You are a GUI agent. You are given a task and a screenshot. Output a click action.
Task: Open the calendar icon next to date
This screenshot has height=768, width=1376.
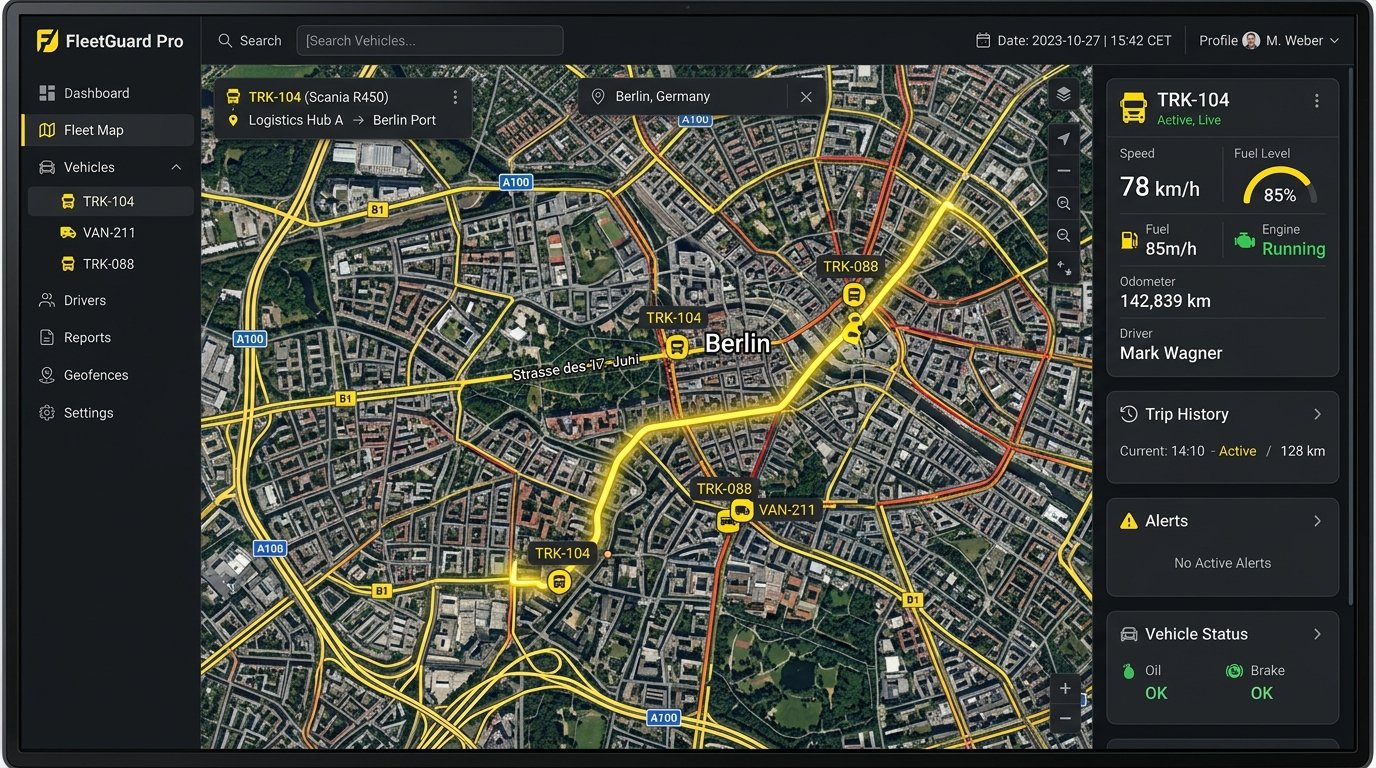tap(983, 41)
